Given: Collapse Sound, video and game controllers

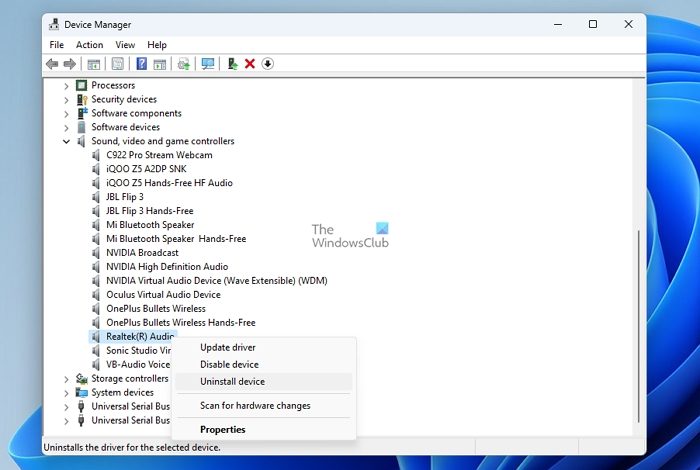Looking at the screenshot, I should point(67,142).
